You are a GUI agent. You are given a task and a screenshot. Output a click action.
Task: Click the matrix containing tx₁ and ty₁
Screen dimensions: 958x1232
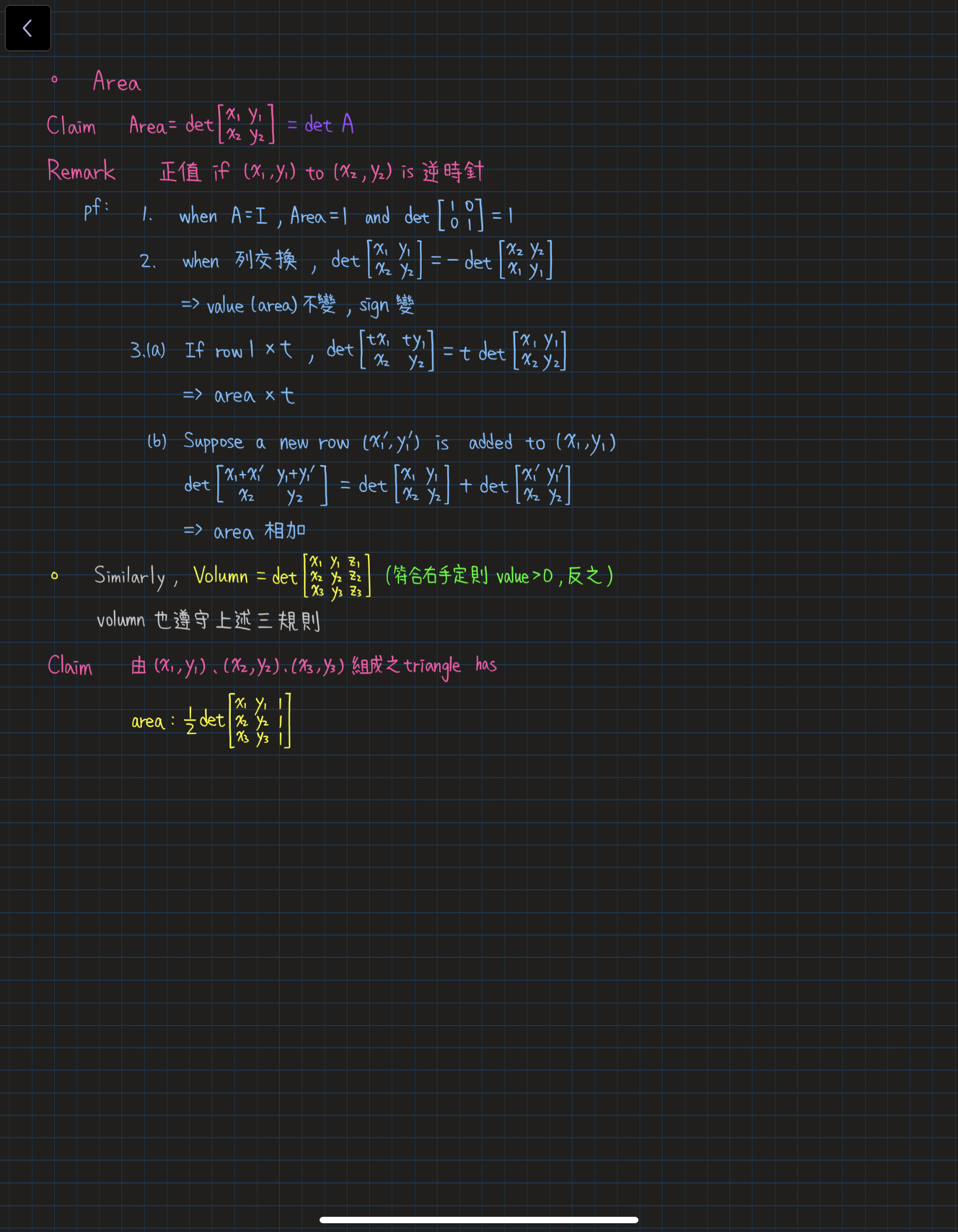pos(397,350)
